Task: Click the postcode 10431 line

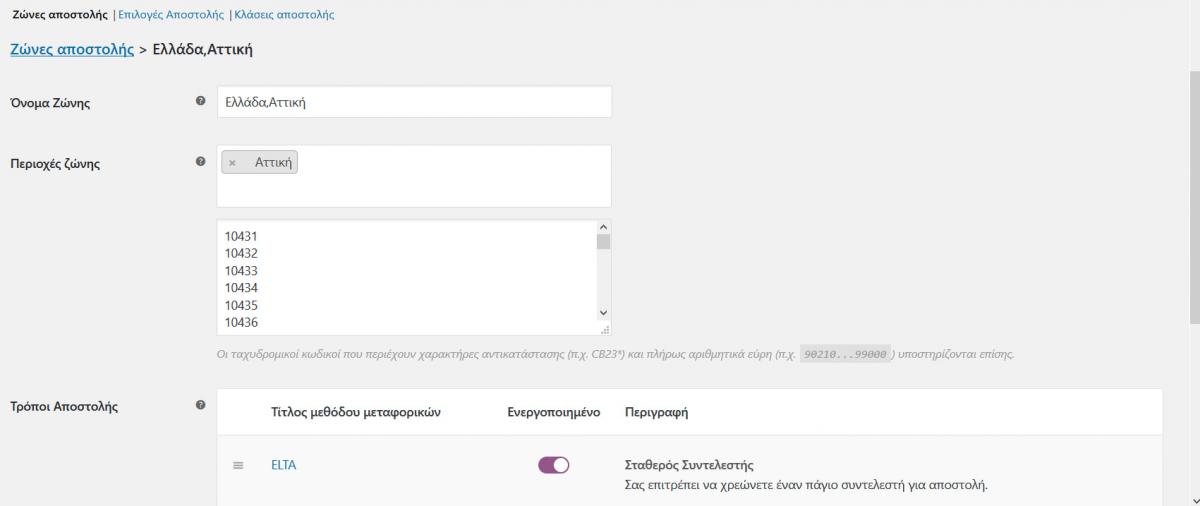Action: coord(241,237)
